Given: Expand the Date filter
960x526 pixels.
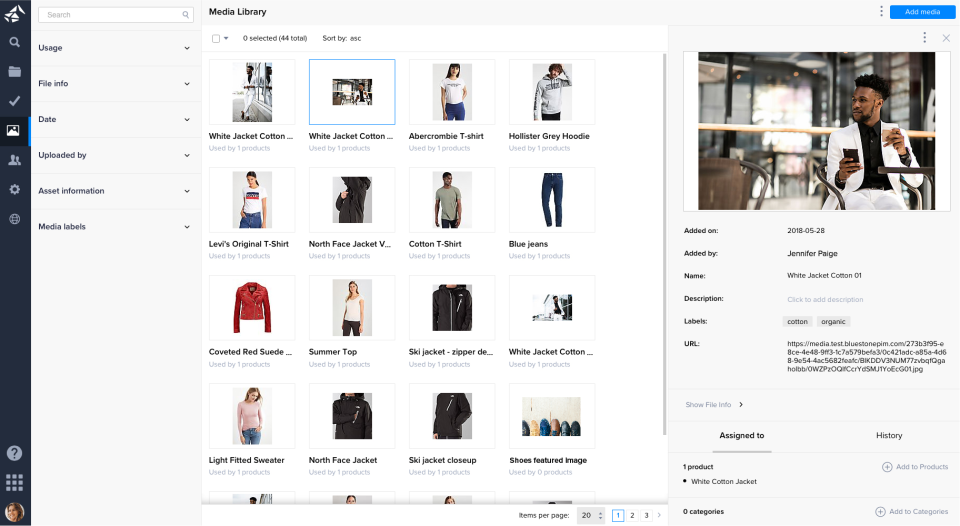Looking at the screenshot, I should pyautogui.click(x=114, y=119).
